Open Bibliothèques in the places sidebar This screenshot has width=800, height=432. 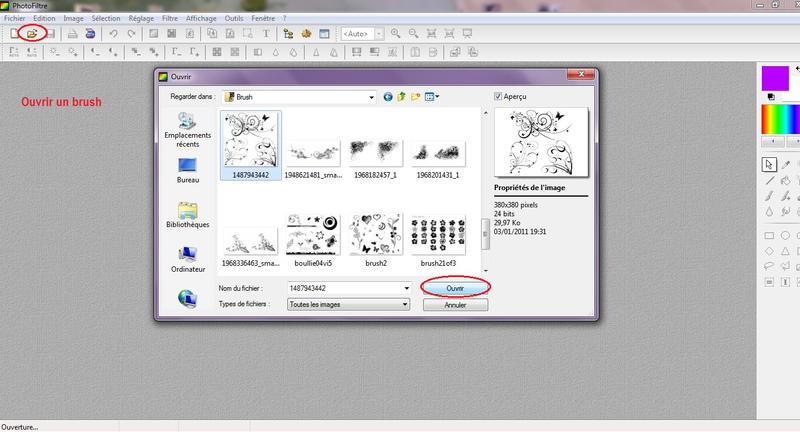tap(187, 215)
